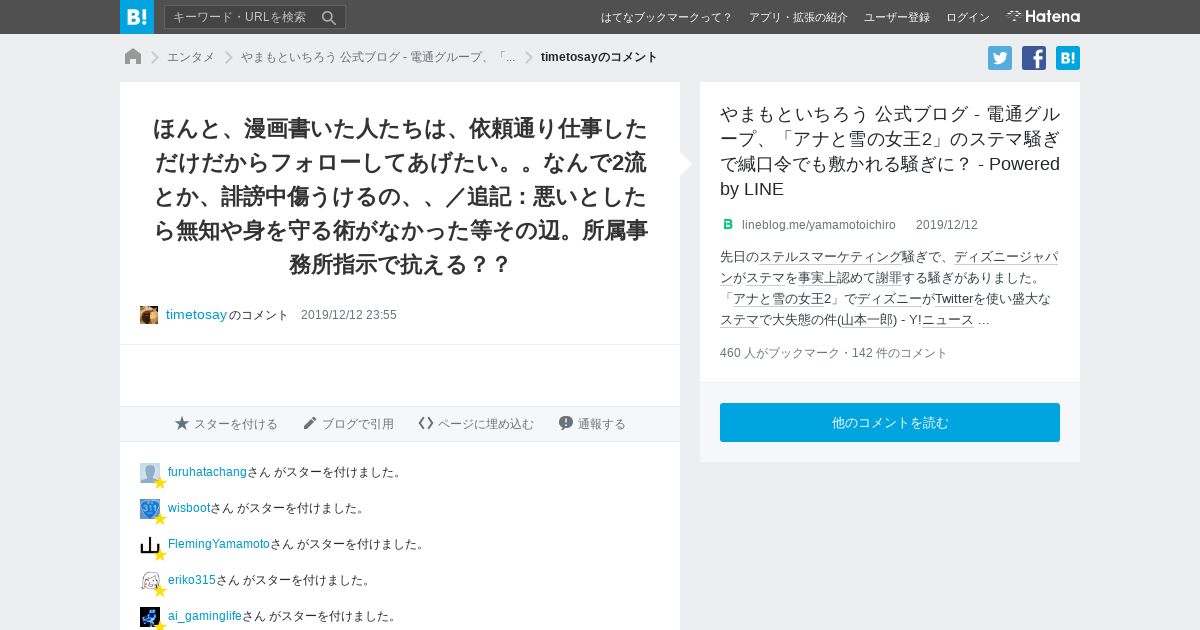Click the search magnifier icon
This screenshot has width=1200, height=630.
329,17
